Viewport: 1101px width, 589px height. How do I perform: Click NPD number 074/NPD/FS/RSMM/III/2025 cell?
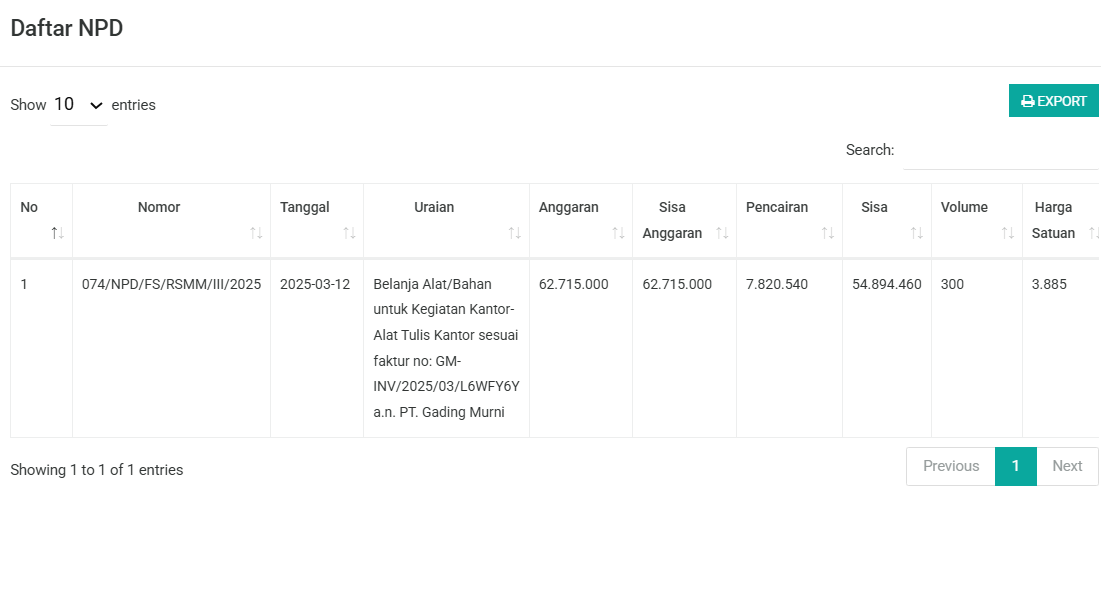[171, 284]
